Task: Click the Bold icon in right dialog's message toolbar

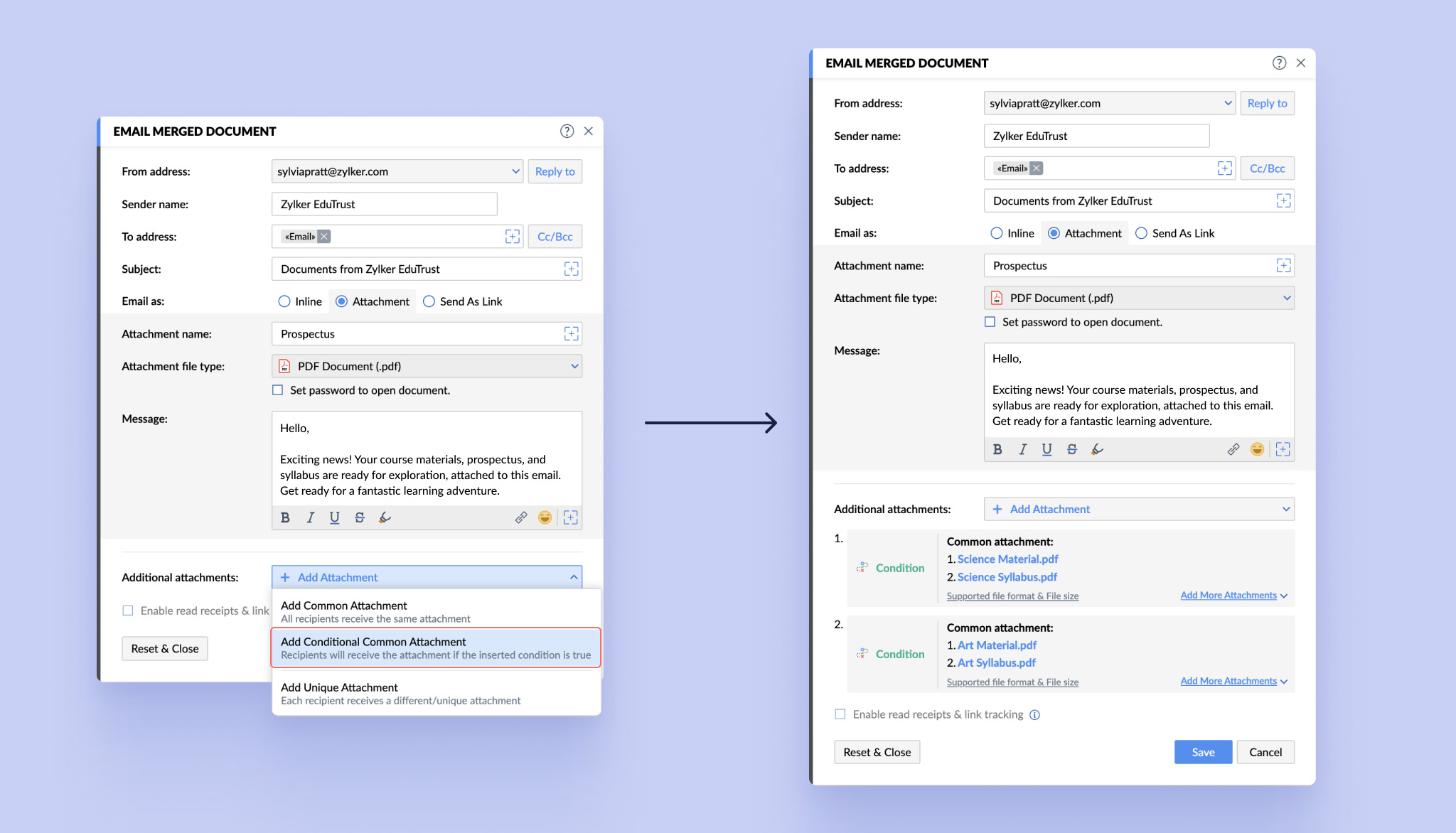Action: coord(997,449)
